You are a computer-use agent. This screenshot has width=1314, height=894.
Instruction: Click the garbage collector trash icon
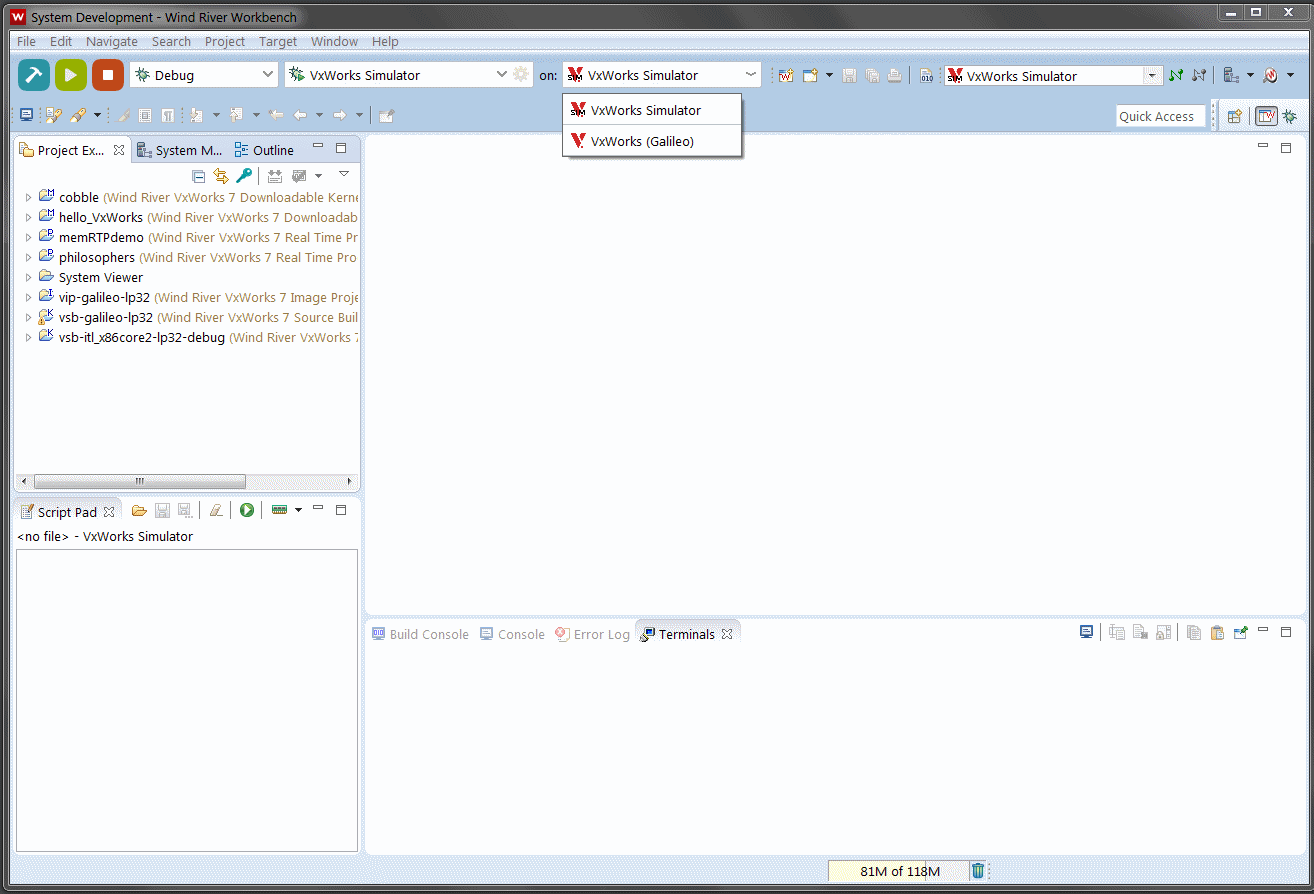978,871
